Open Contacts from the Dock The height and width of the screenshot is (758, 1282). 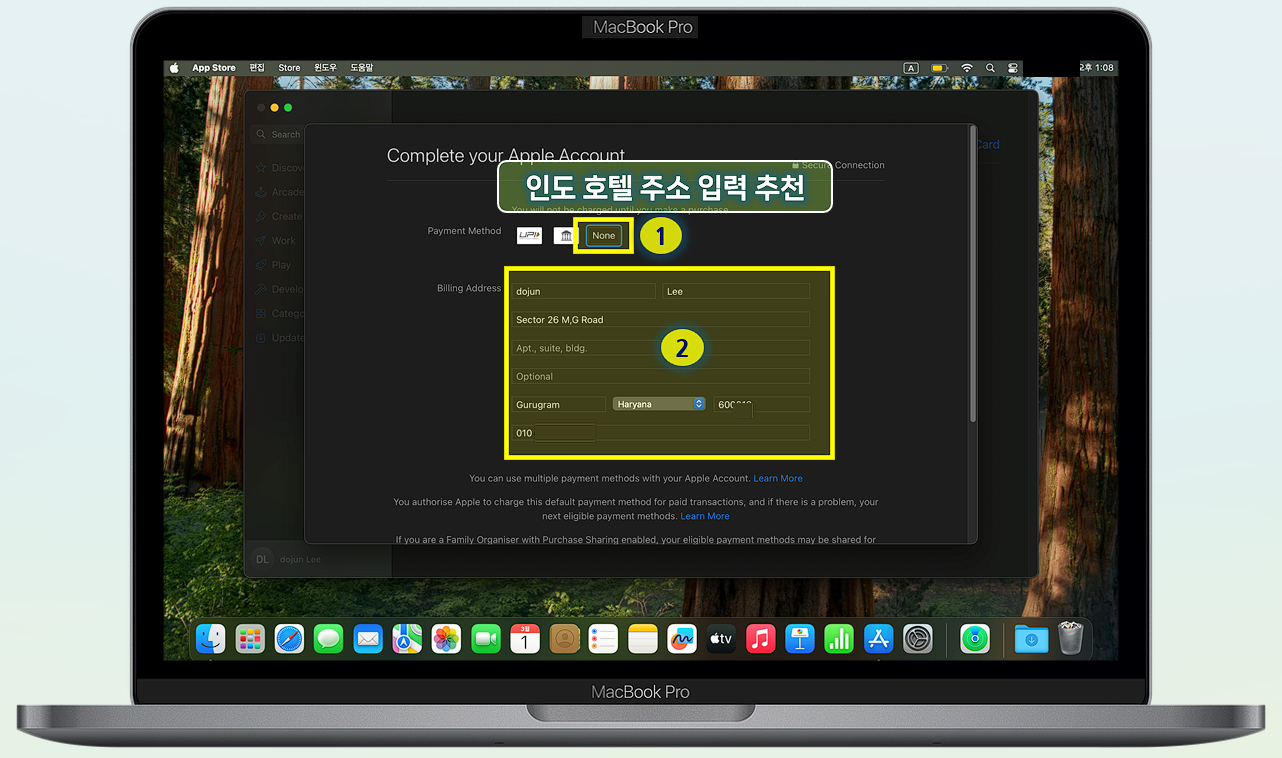tap(564, 638)
